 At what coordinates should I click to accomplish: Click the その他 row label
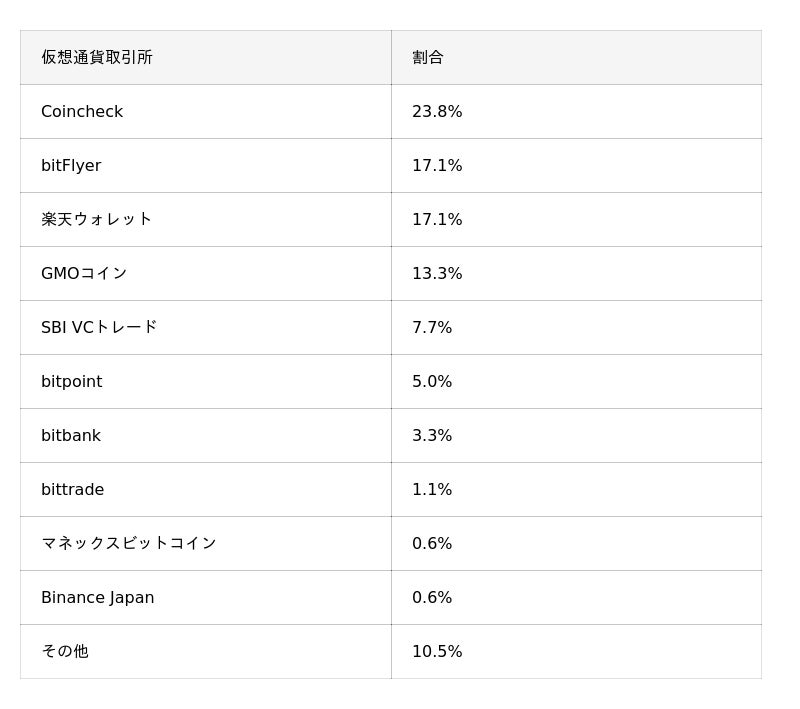click(64, 651)
